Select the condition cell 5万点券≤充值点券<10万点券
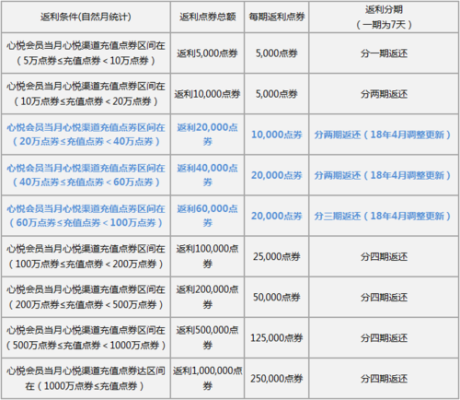This screenshot has width=460, height=400. point(86,53)
